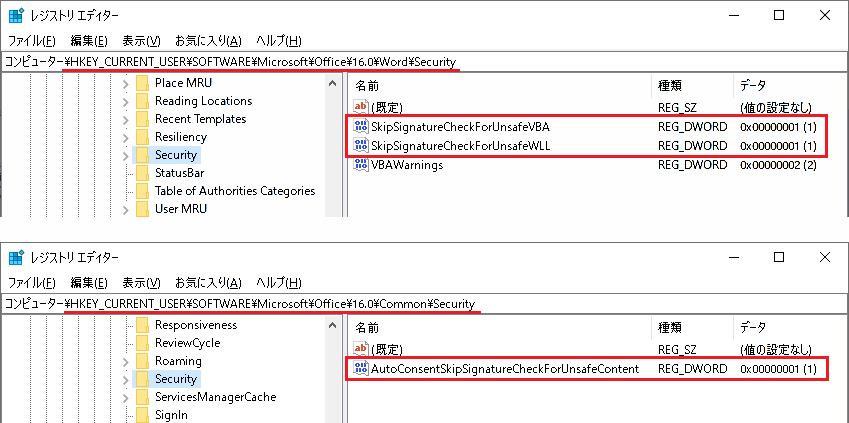The height and width of the screenshot is (423, 849).
Task: Open Favorites menu in Word\Security registry window
Action: [x=208, y=41]
